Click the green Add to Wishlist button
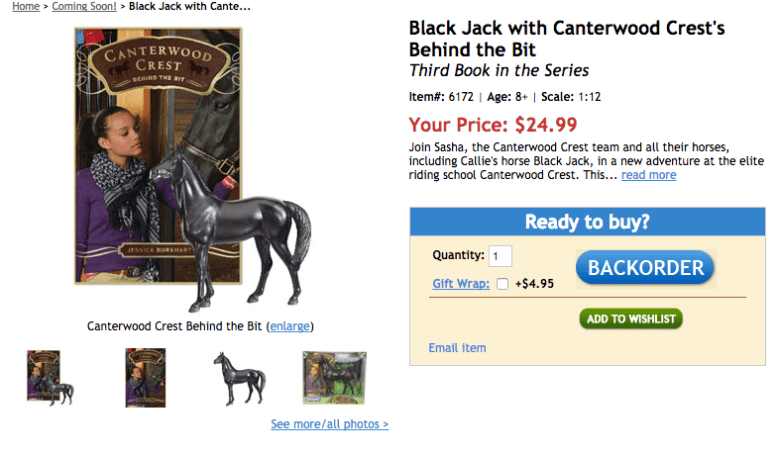This screenshot has height=455, width=778. point(631,319)
